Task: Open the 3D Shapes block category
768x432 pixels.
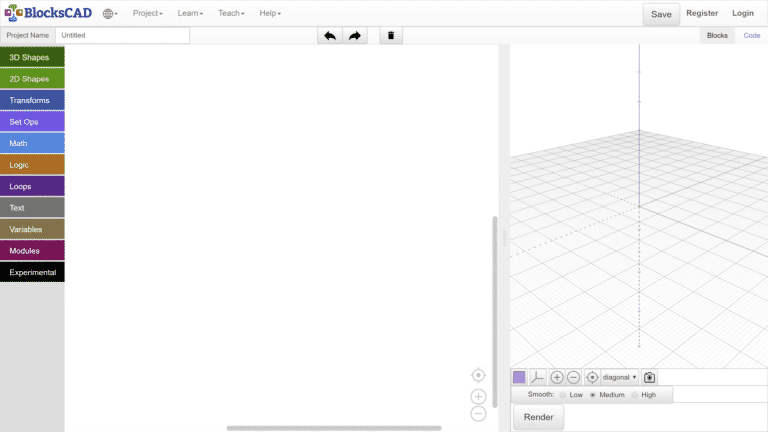Action: (x=32, y=58)
